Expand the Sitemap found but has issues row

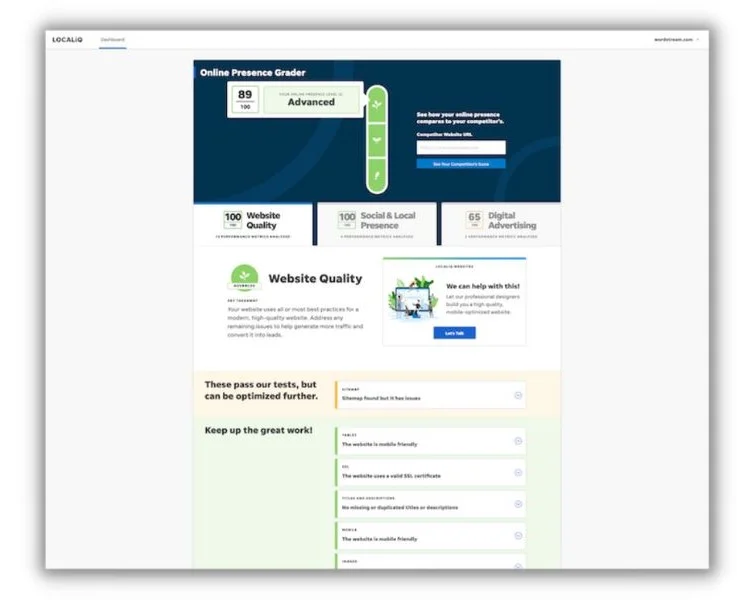(x=518, y=395)
